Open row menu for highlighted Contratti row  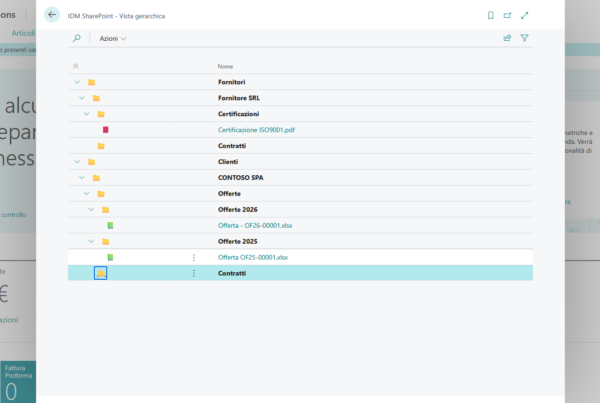pyautogui.click(x=194, y=273)
